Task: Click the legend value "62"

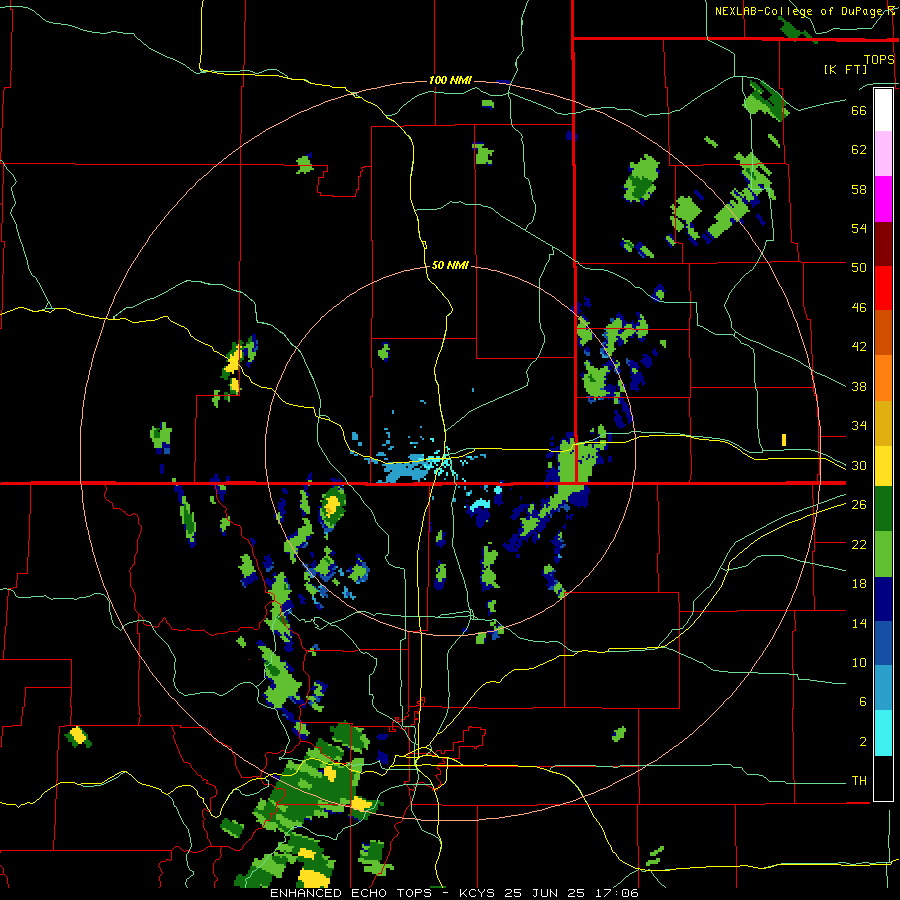Action: coord(859,150)
